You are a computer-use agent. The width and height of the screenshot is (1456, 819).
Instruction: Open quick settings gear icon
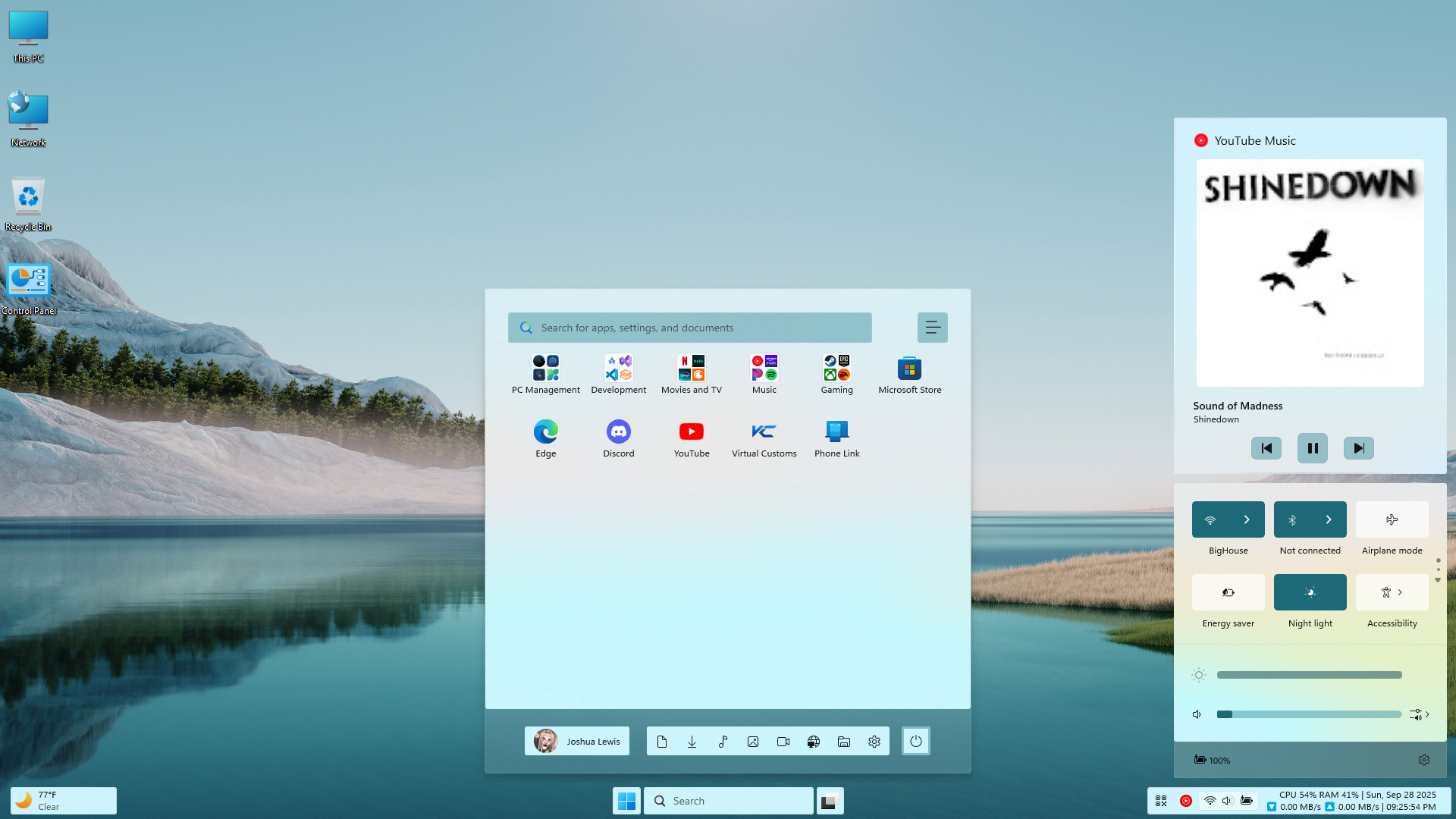[x=1424, y=760]
